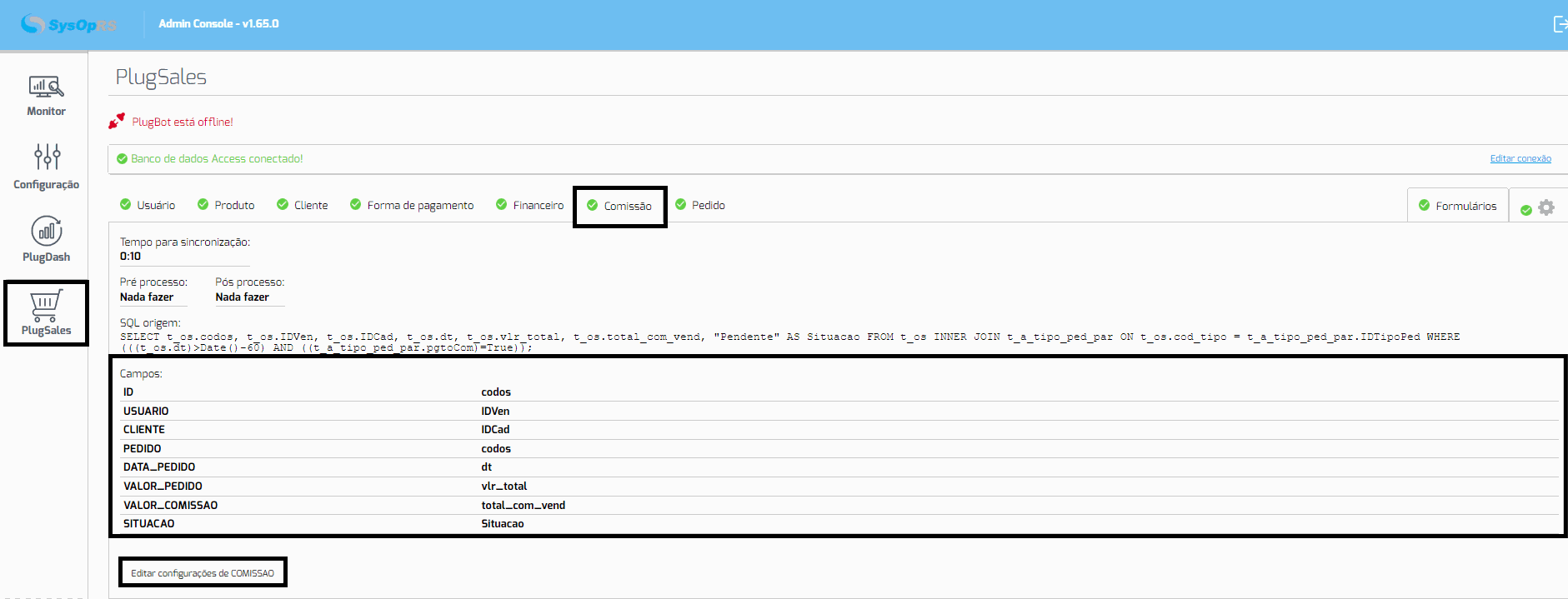Open the Financeiro tab
1568x599 pixels.
[x=529, y=205]
